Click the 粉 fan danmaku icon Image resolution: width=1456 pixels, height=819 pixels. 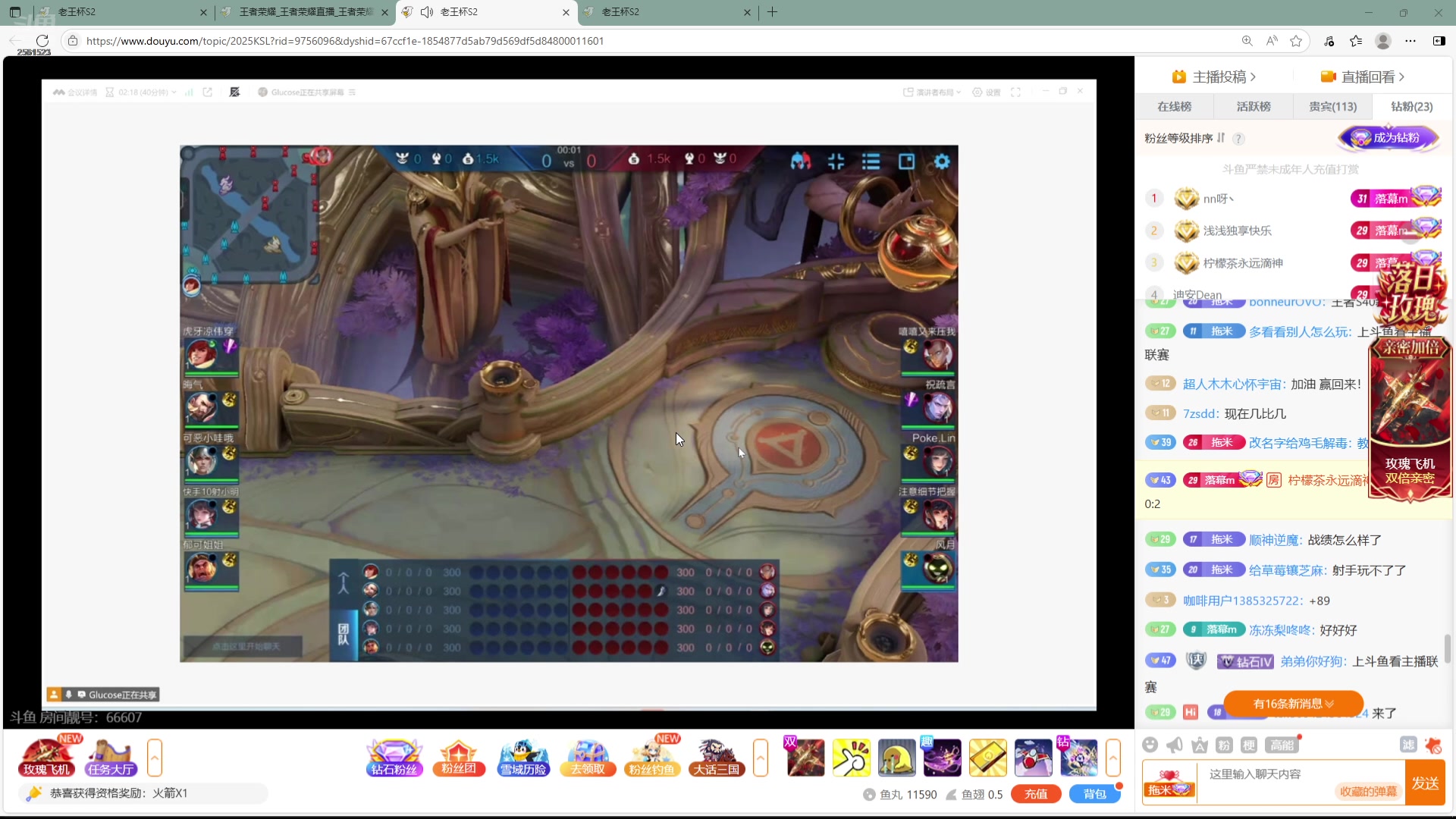coord(1224,745)
